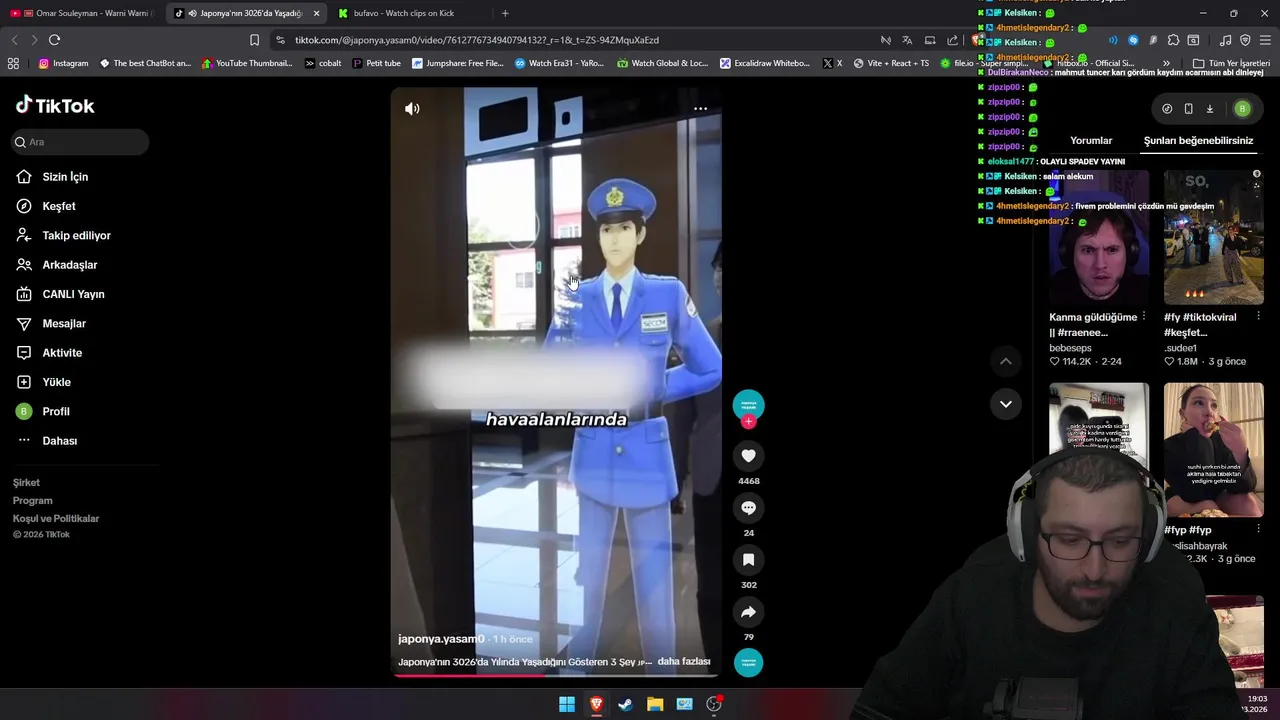Open japonya.yasam0 profile from the caption
Image resolution: width=1280 pixels, height=720 pixels.
(441, 639)
